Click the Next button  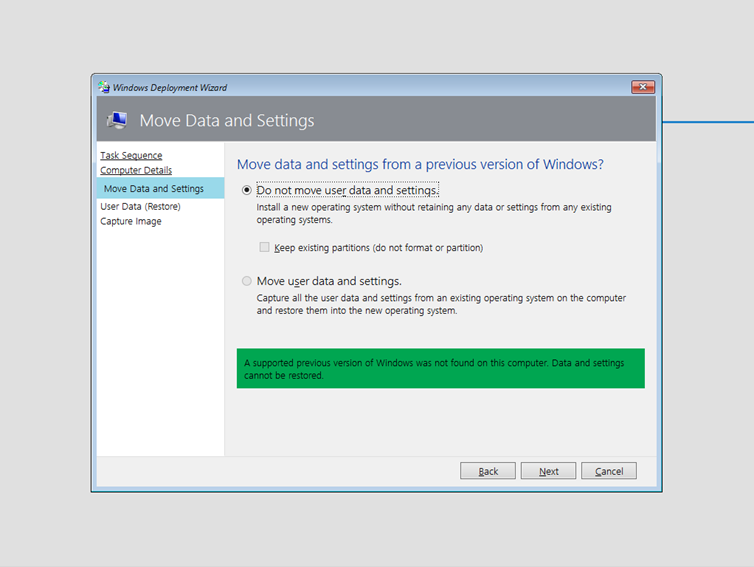click(x=548, y=471)
